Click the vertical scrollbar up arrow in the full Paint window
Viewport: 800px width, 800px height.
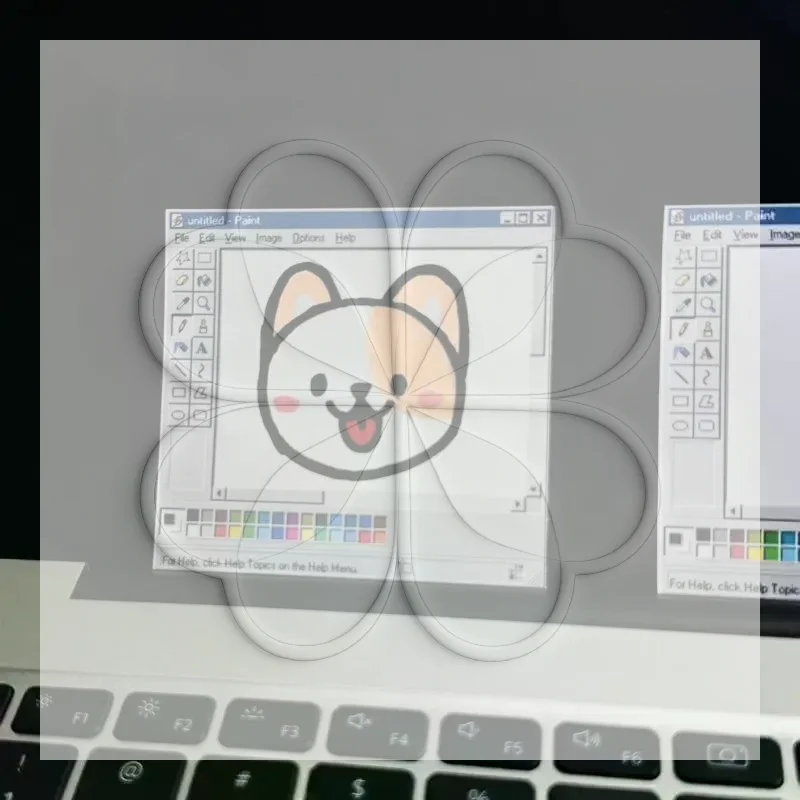pyautogui.click(x=539, y=256)
